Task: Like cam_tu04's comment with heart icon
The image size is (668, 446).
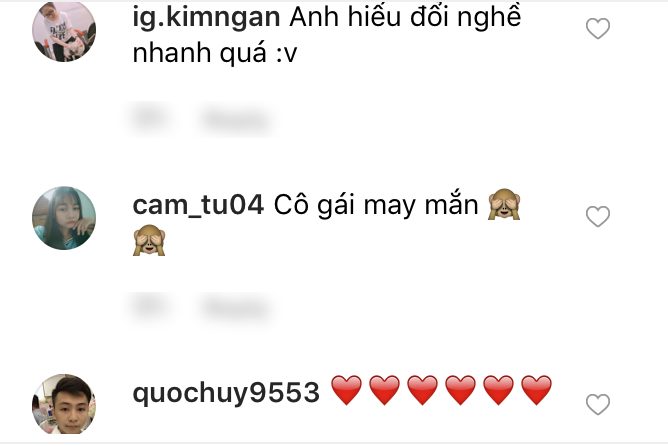Action: [x=598, y=216]
